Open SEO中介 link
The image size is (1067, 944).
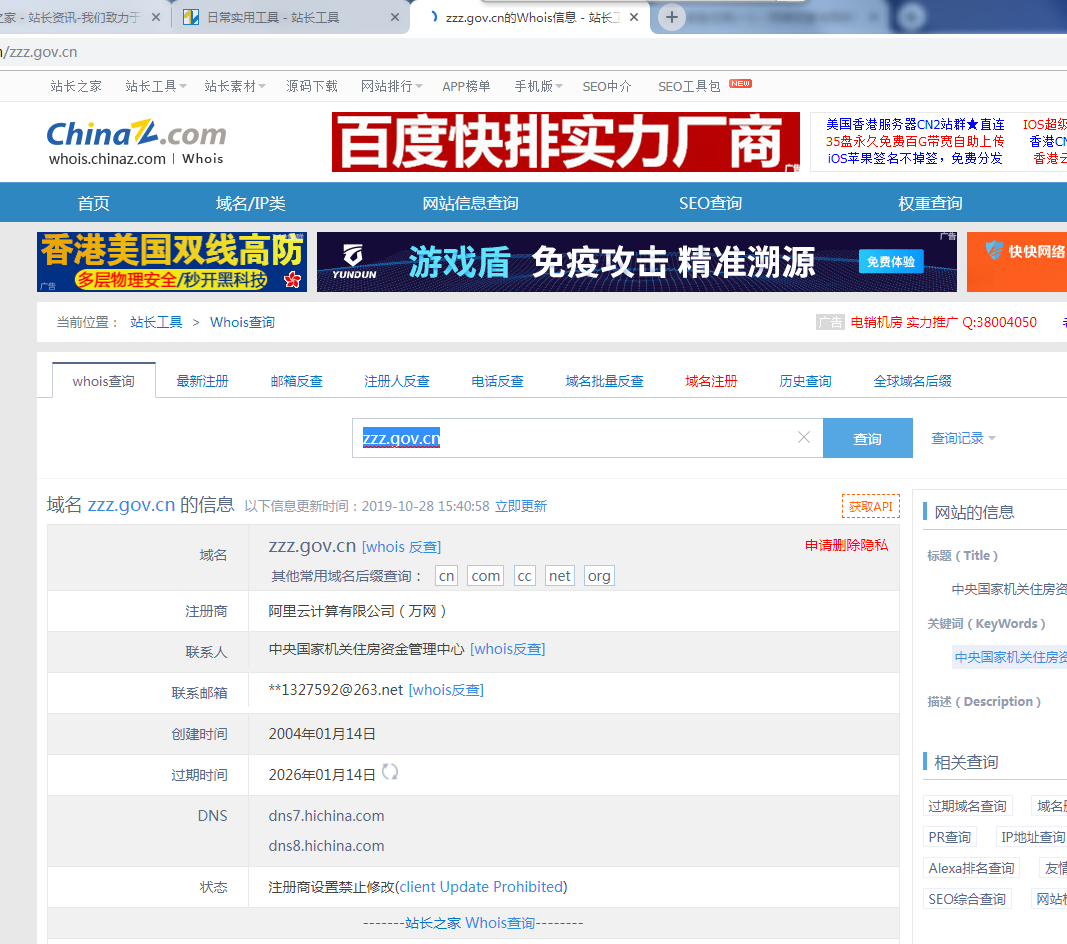(x=607, y=86)
